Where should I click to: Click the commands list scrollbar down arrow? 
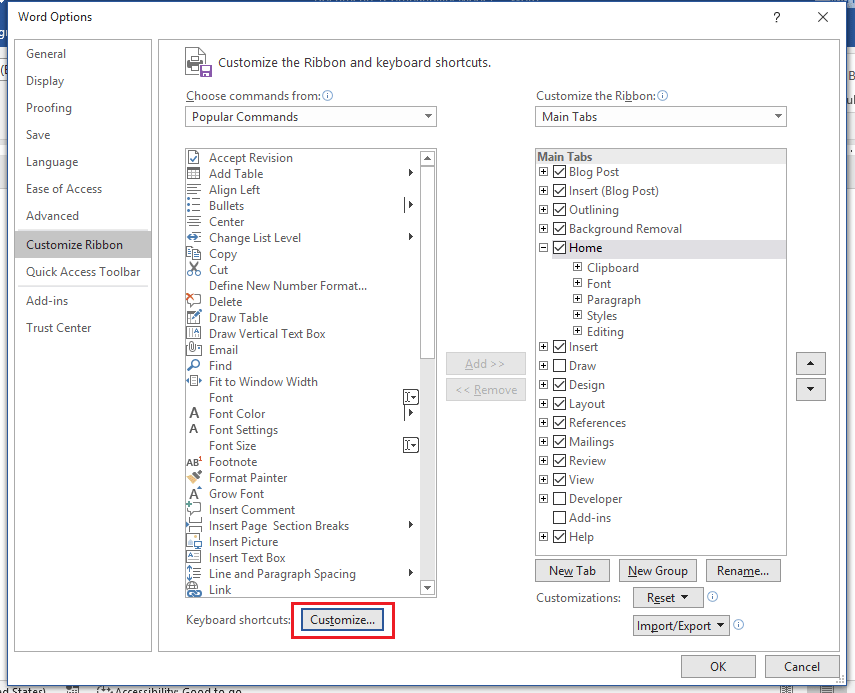tap(428, 588)
